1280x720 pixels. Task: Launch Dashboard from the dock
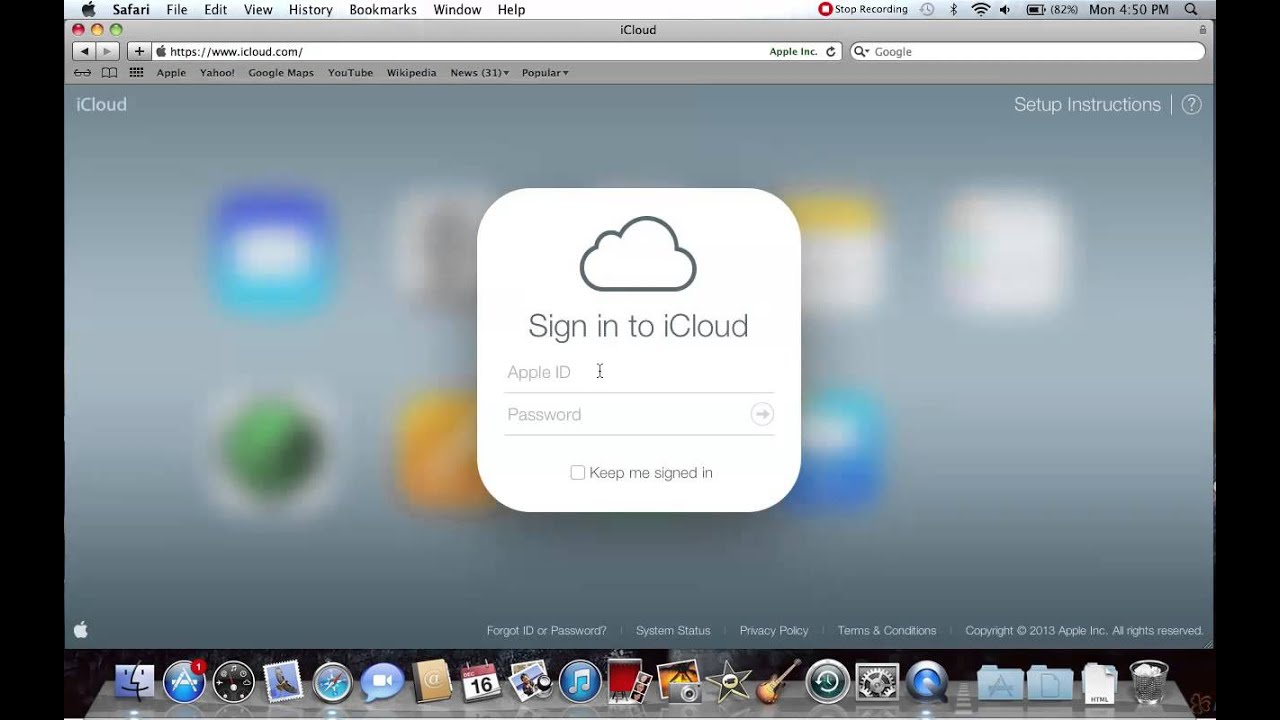click(234, 683)
